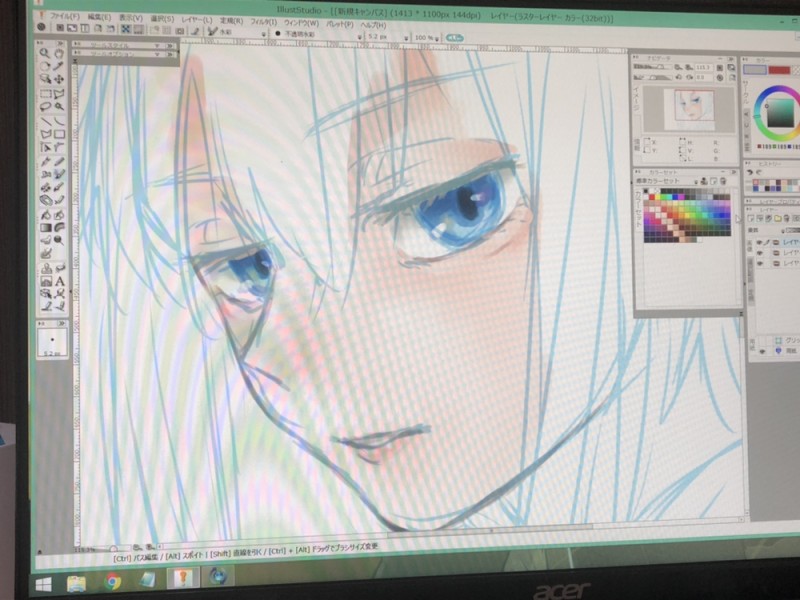The height and width of the screenshot is (600, 800).
Task: Open the 不透明水彩 brush preset dropdown
Action: click(360, 37)
